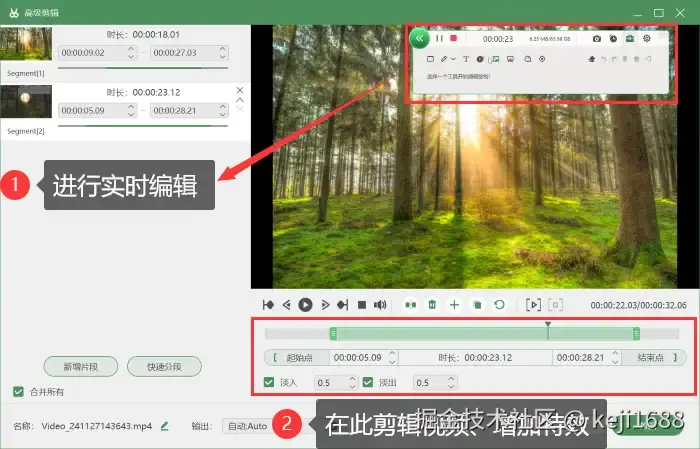This screenshot has height=449, width=700.
Task: Increase Segment[1] start time 00:00:09.02
Action: [130, 49]
